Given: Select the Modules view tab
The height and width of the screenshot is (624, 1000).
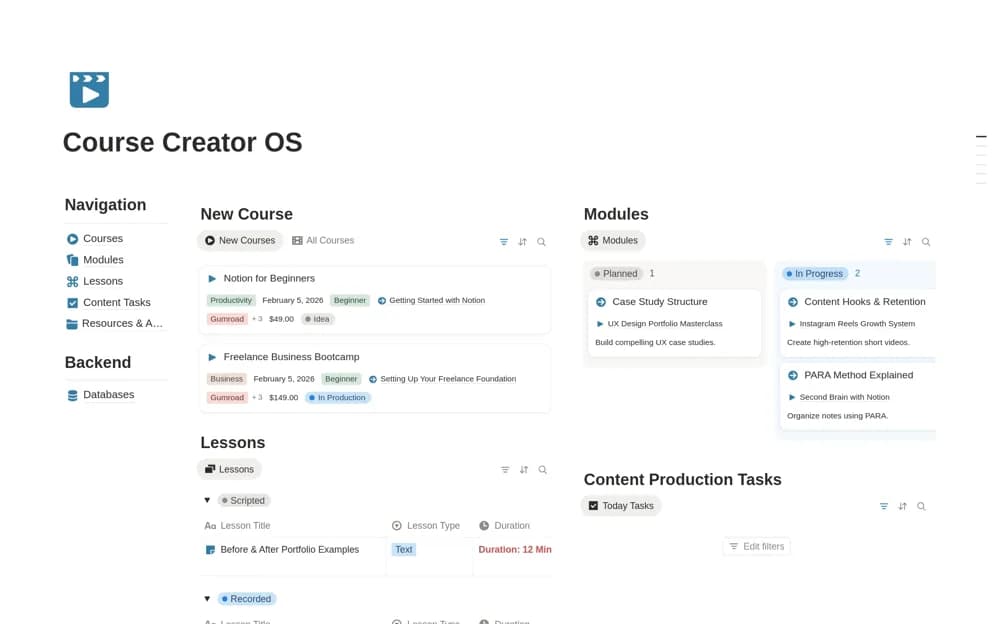Looking at the screenshot, I should click(613, 241).
